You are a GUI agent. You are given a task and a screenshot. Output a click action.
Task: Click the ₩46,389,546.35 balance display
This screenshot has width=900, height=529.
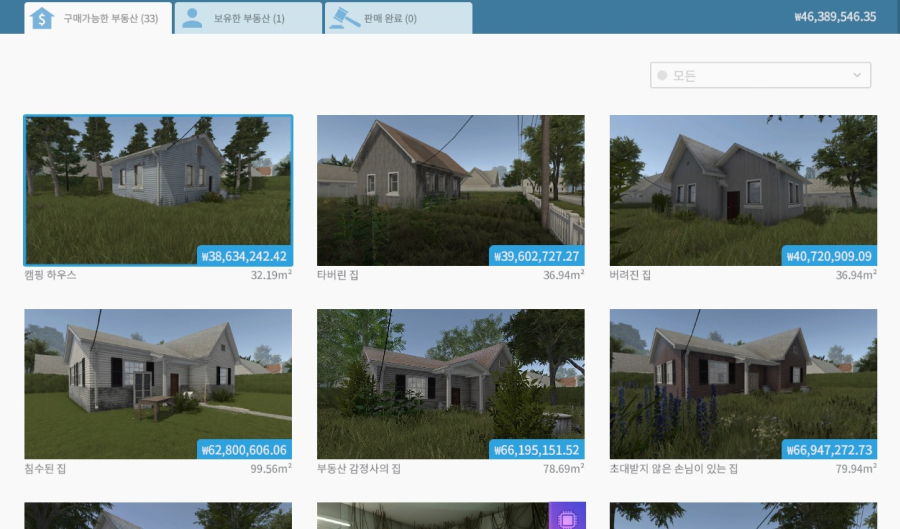pyautogui.click(x=835, y=17)
